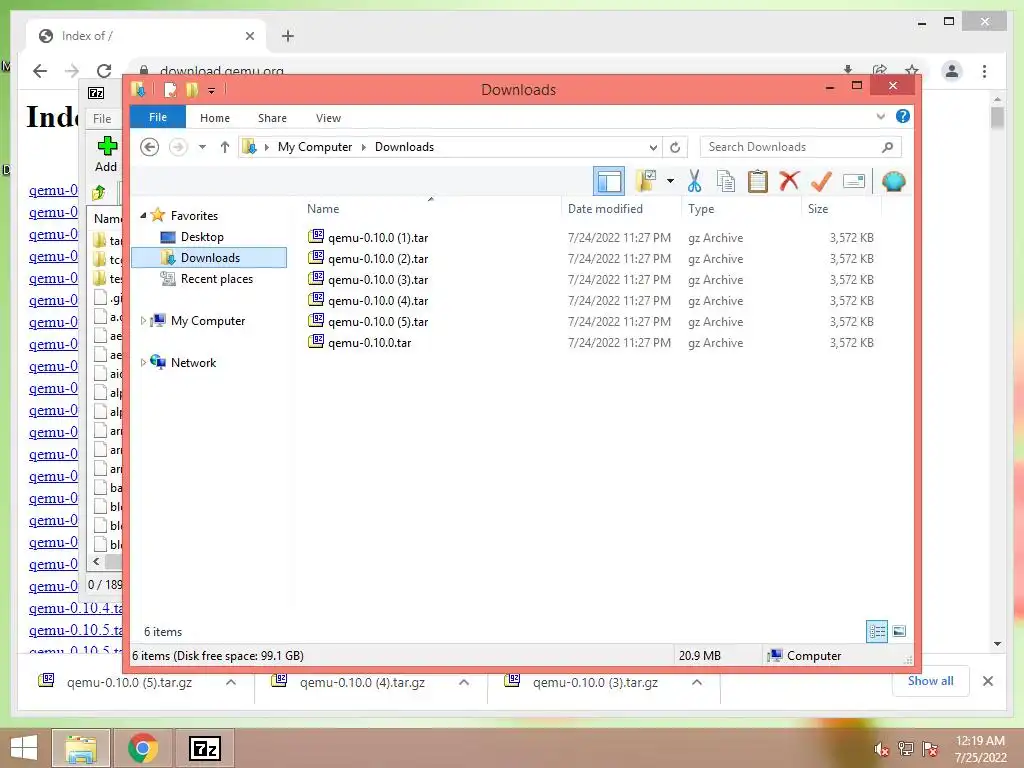The image size is (1024, 768).
Task: Click the Cut scissors icon in Downloads toolbar
Action: [x=694, y=181]
